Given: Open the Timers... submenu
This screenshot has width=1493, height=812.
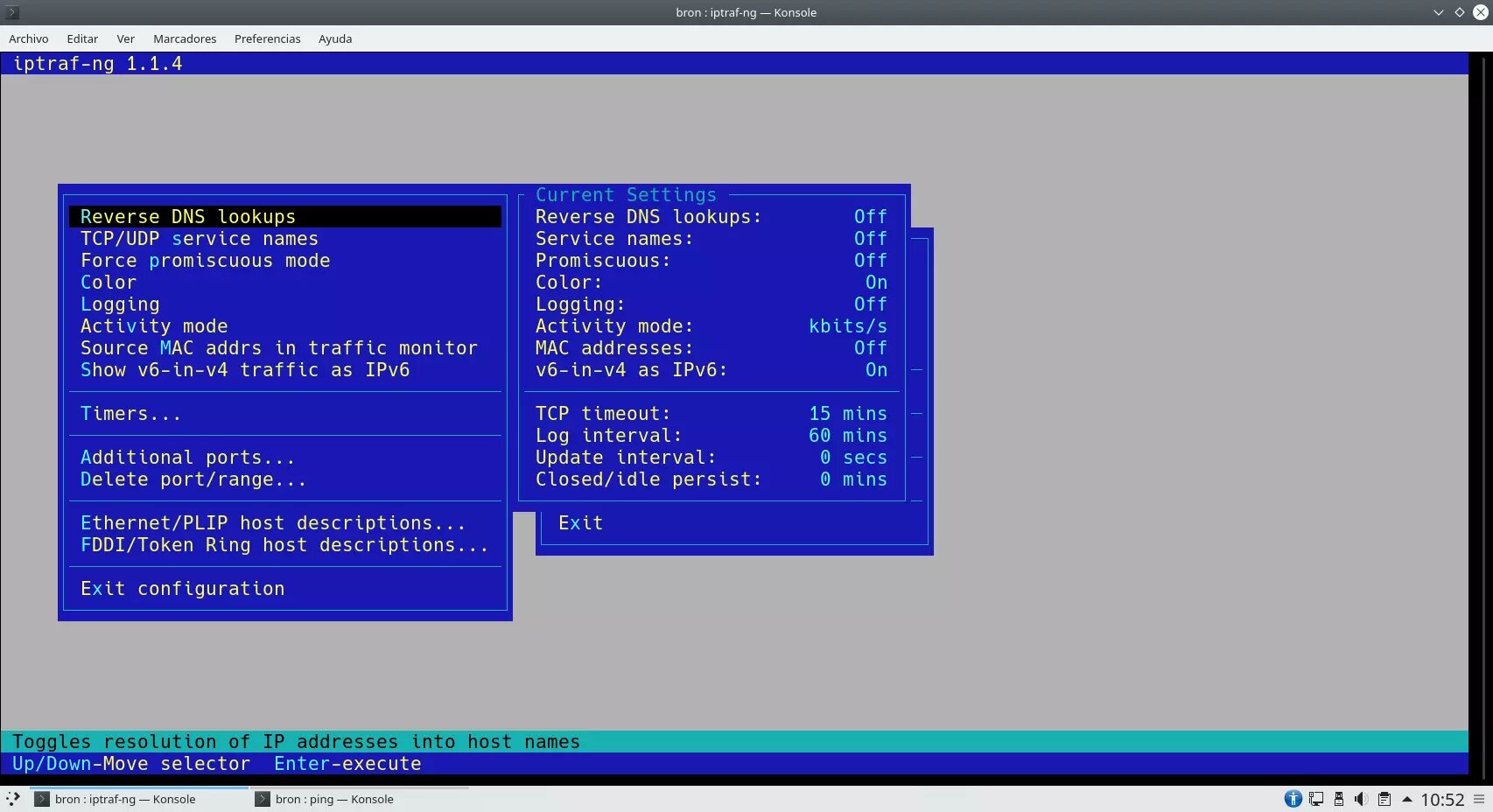Looking at the screenshot, I should click(130, 414).
